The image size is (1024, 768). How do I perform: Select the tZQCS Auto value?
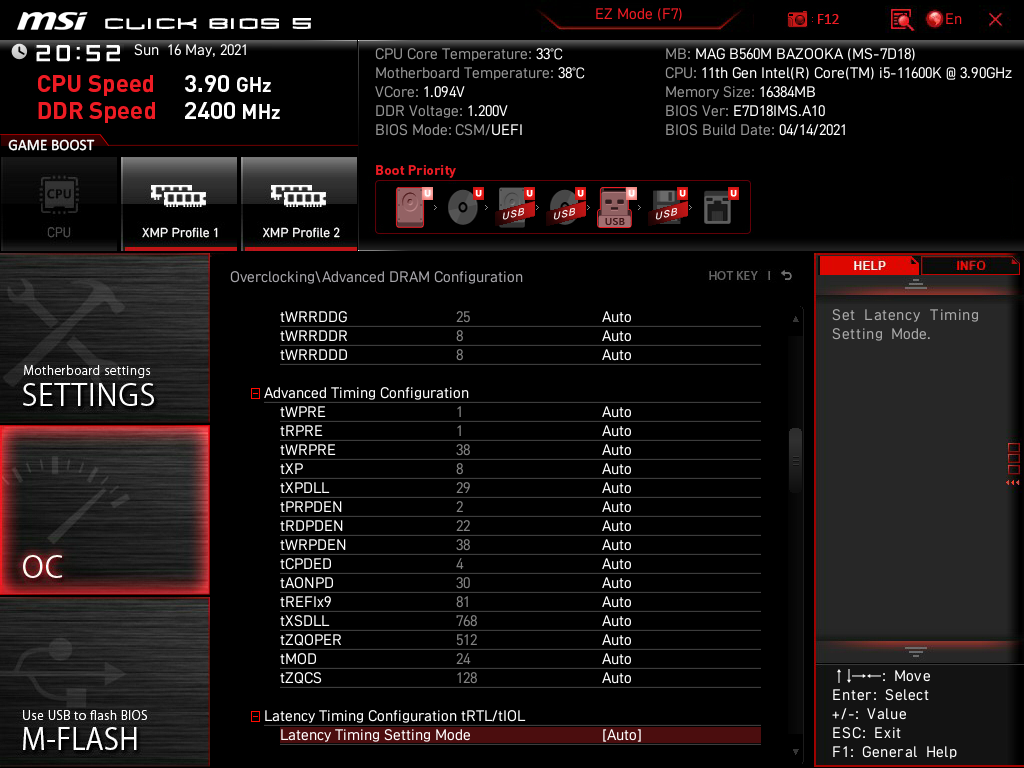tap(616, 679)
